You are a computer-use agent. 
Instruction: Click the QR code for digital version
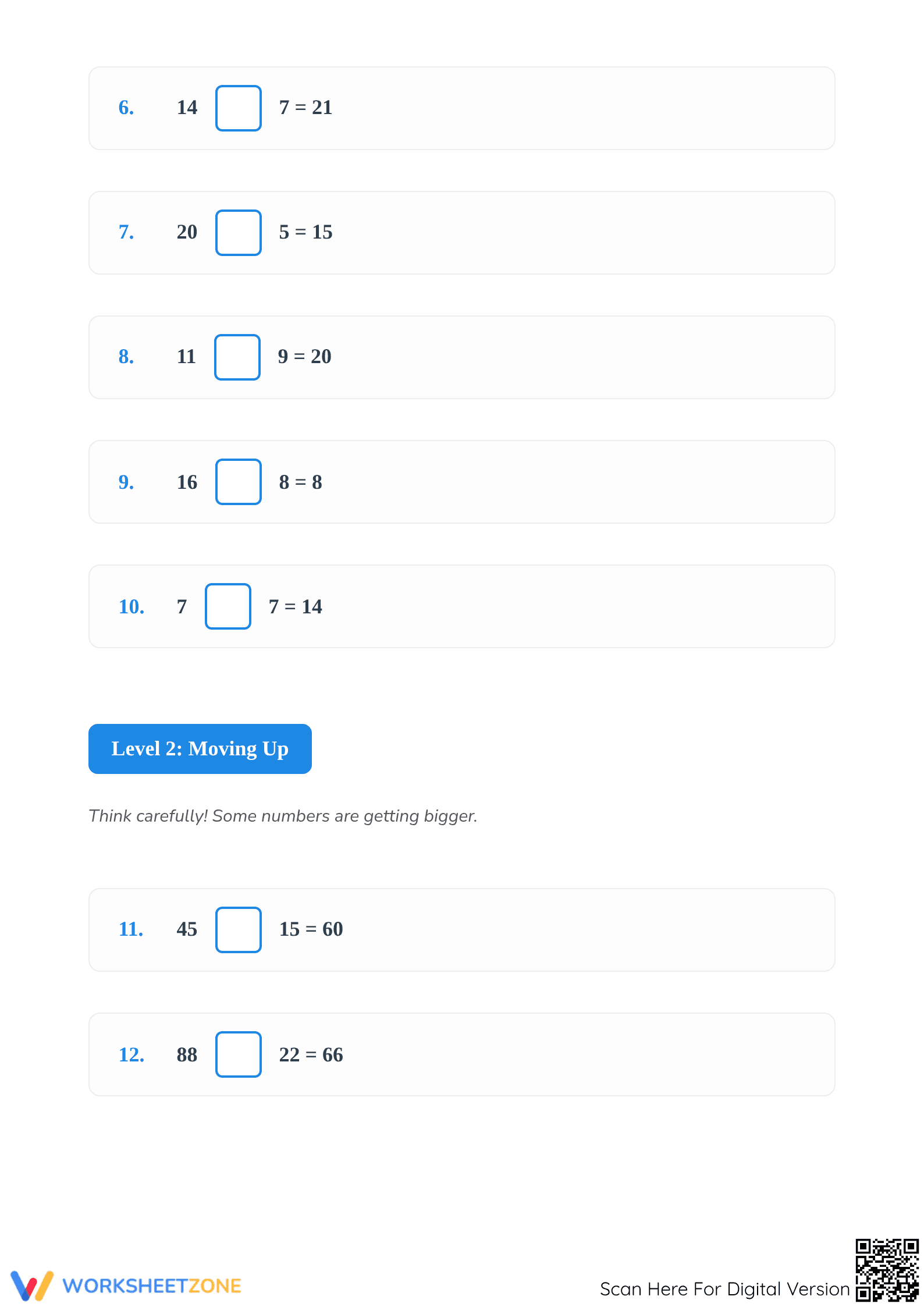point(887,1270)
